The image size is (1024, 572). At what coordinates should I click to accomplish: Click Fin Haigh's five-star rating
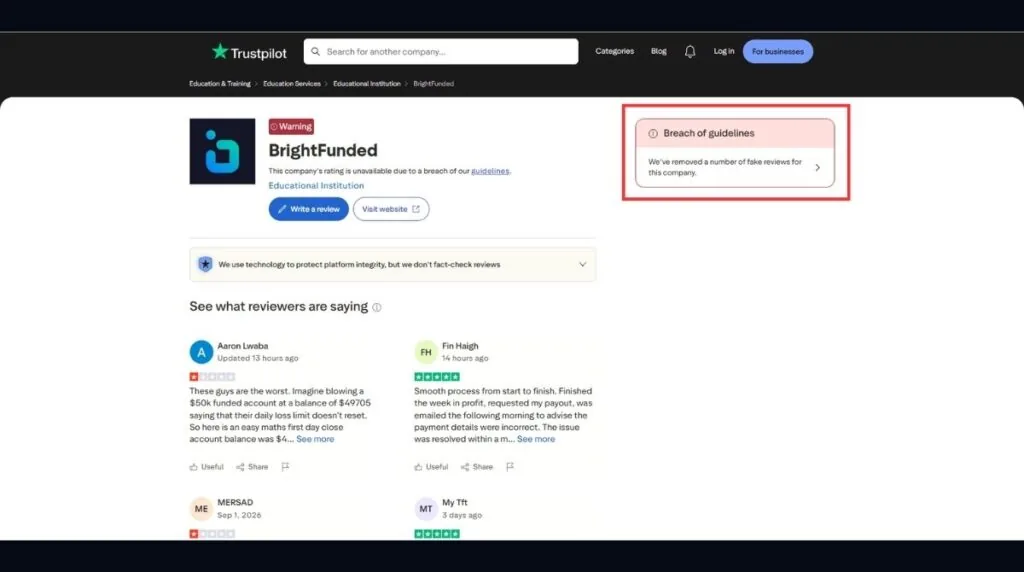pos(437,377)
